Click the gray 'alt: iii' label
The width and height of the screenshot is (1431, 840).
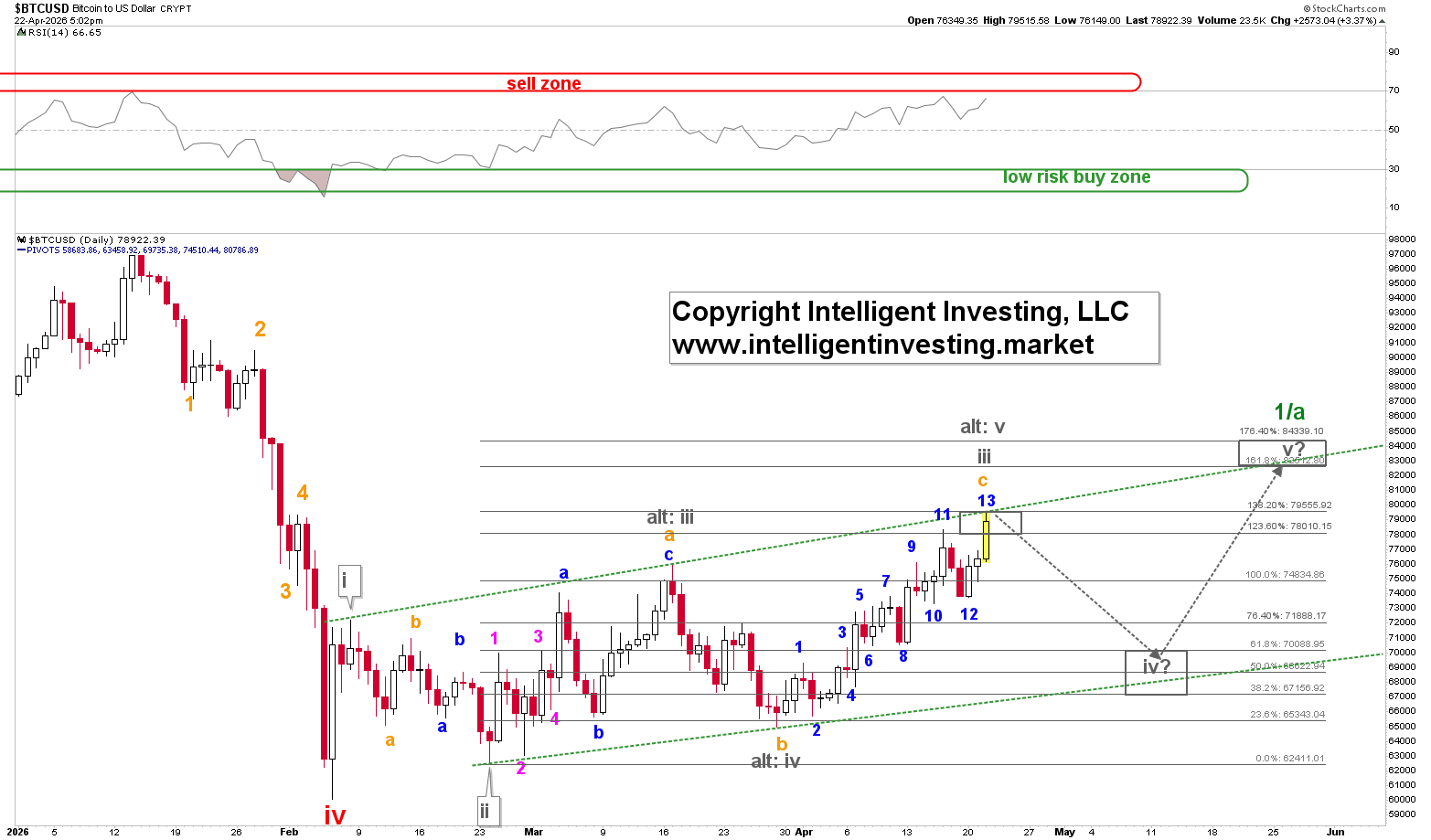pos(670,517)
